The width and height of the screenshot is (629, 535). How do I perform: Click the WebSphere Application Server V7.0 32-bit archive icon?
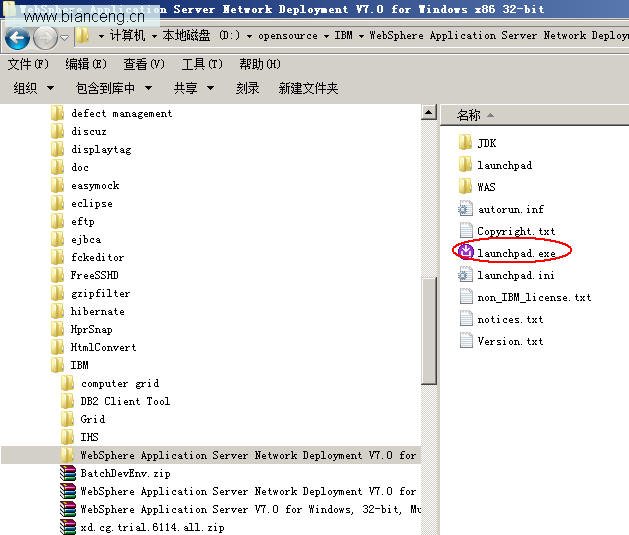[68, 509]
